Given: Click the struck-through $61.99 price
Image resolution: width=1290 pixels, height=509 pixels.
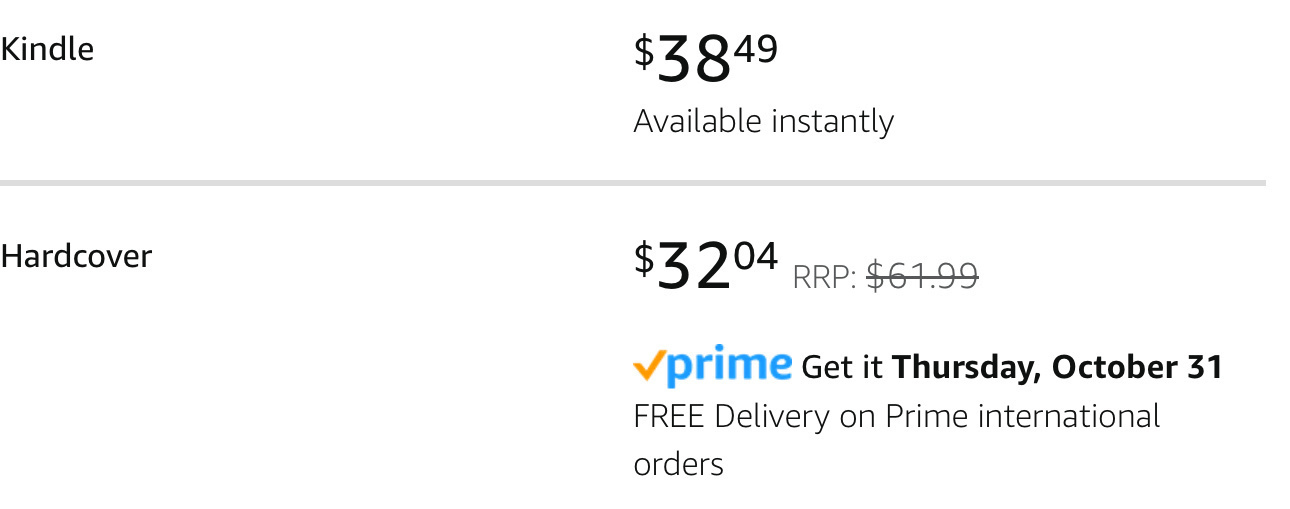Looking at the screenshot, I should click(921, 276).
